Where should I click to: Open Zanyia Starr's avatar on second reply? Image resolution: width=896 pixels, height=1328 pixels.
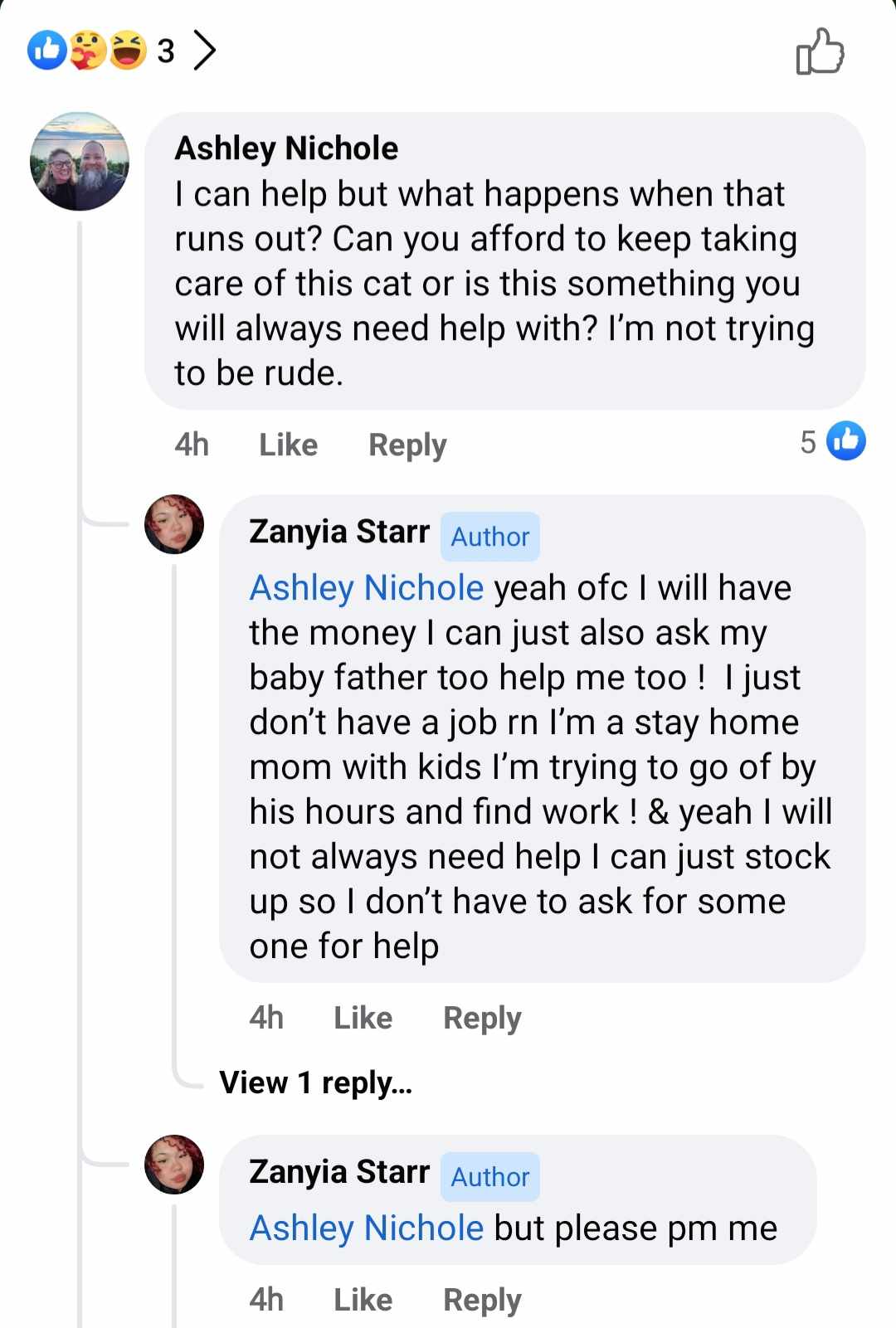click(174, 1165)
